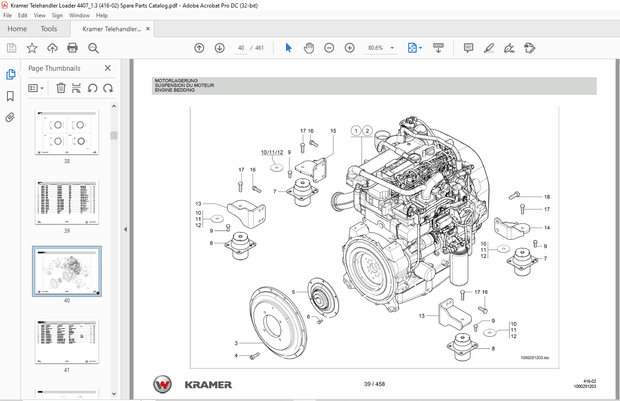620x401 pixels.
Task: Click the Fit page view icon
Action: (412, 48)
